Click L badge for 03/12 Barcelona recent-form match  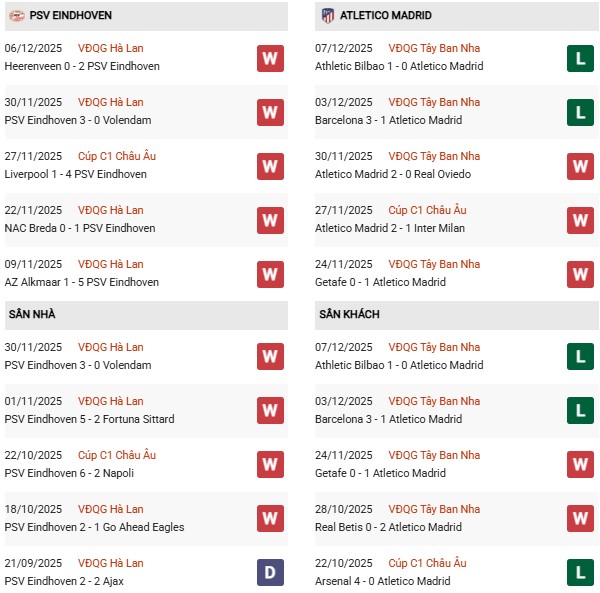pyautogui.click(x=581, y=112)
